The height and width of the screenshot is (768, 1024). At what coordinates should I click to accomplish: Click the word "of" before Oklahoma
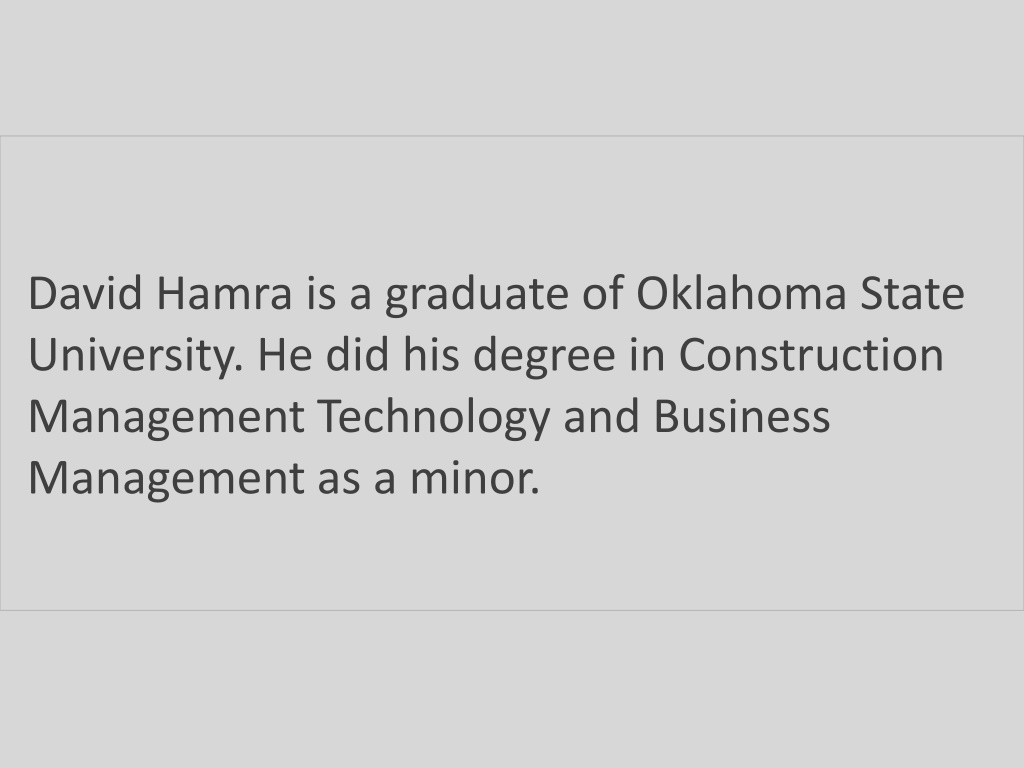point(602,293)
